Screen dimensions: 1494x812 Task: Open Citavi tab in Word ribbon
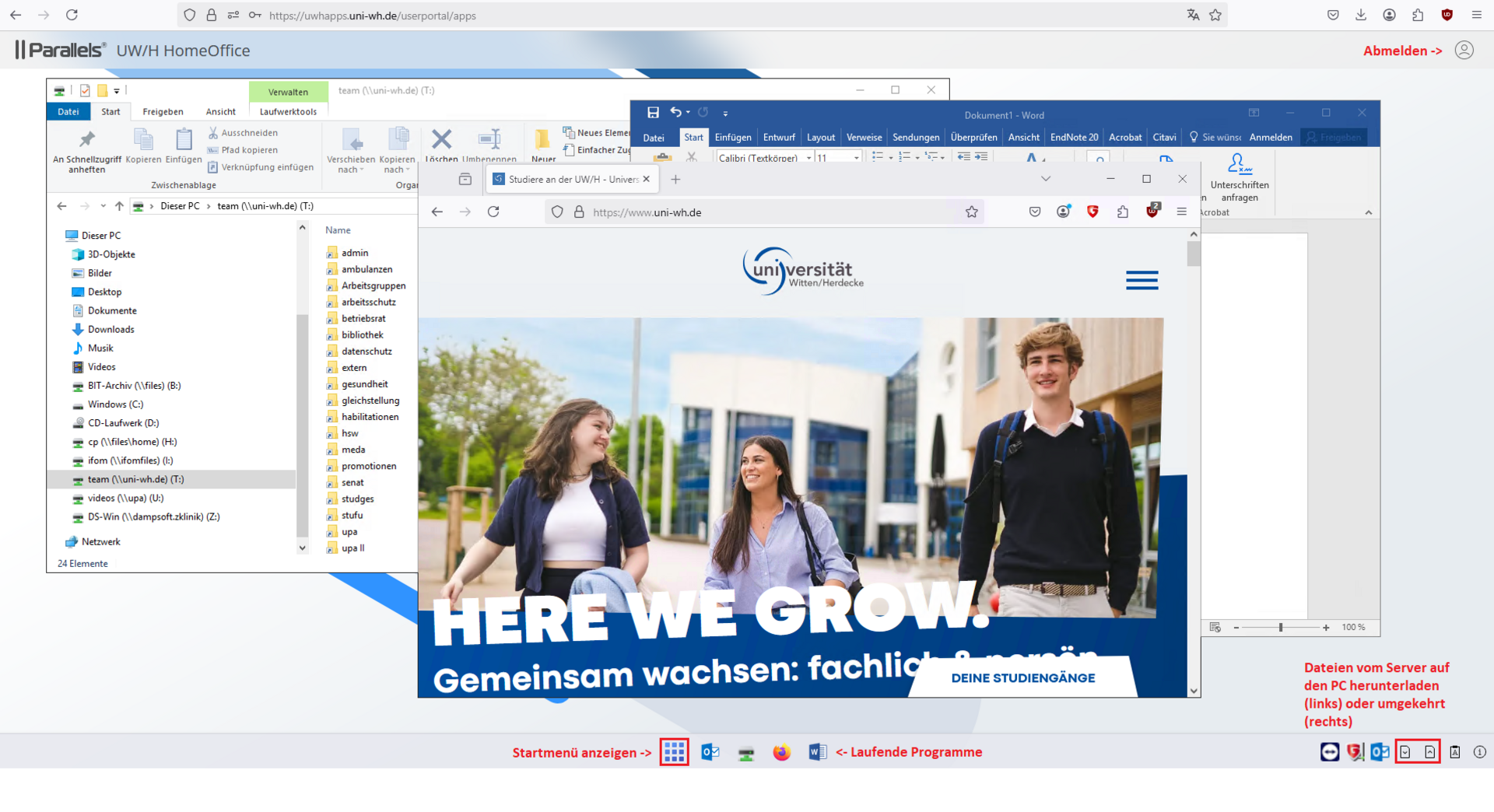coord(1164,137)
